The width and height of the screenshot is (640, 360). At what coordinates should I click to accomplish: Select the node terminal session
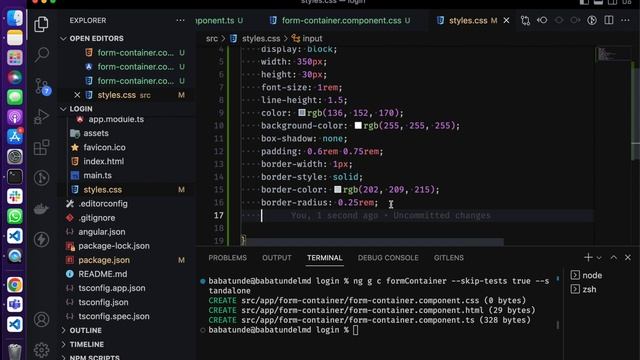coord(587,276)
